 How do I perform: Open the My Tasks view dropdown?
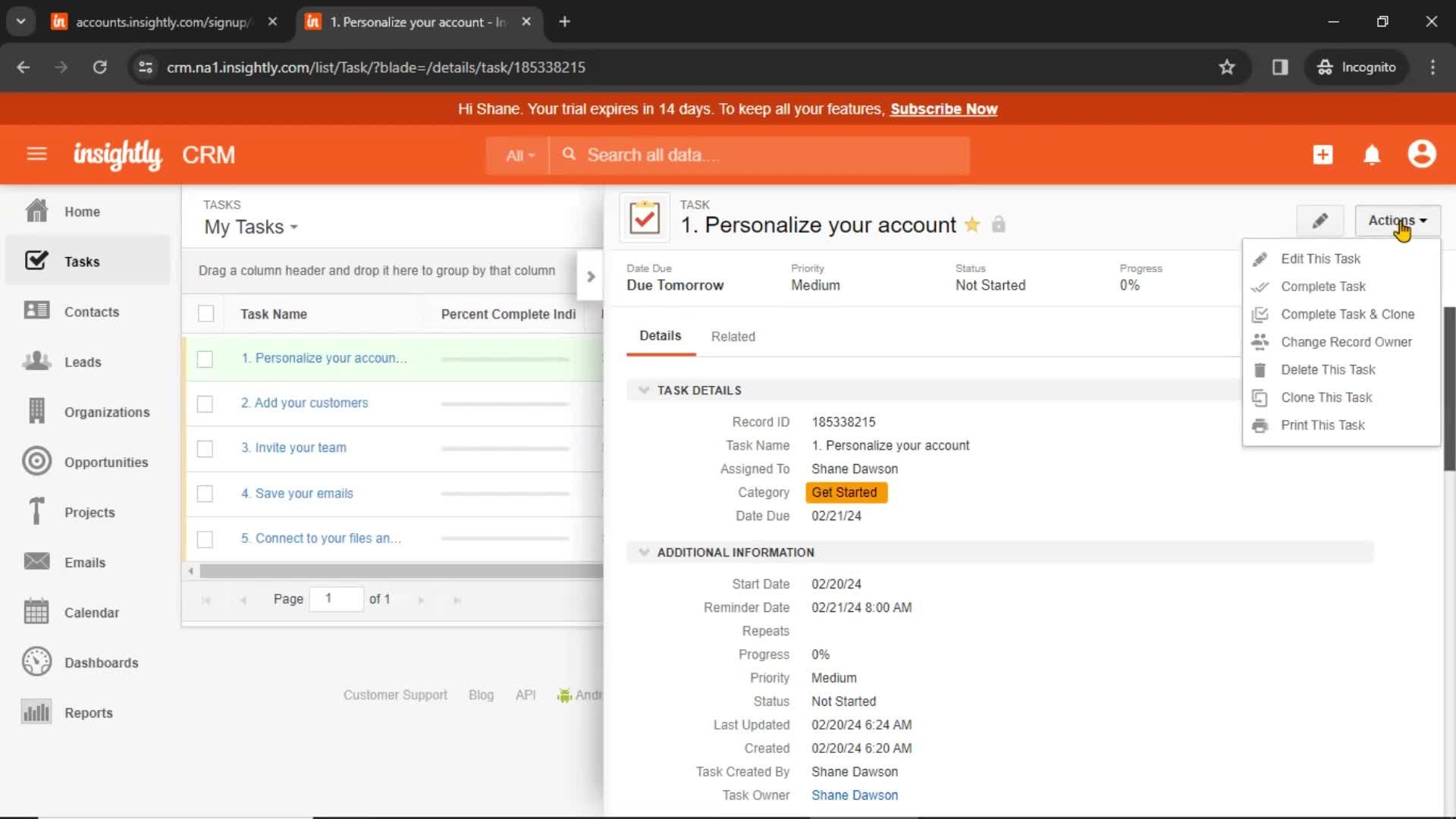click(x=251, y=227)
